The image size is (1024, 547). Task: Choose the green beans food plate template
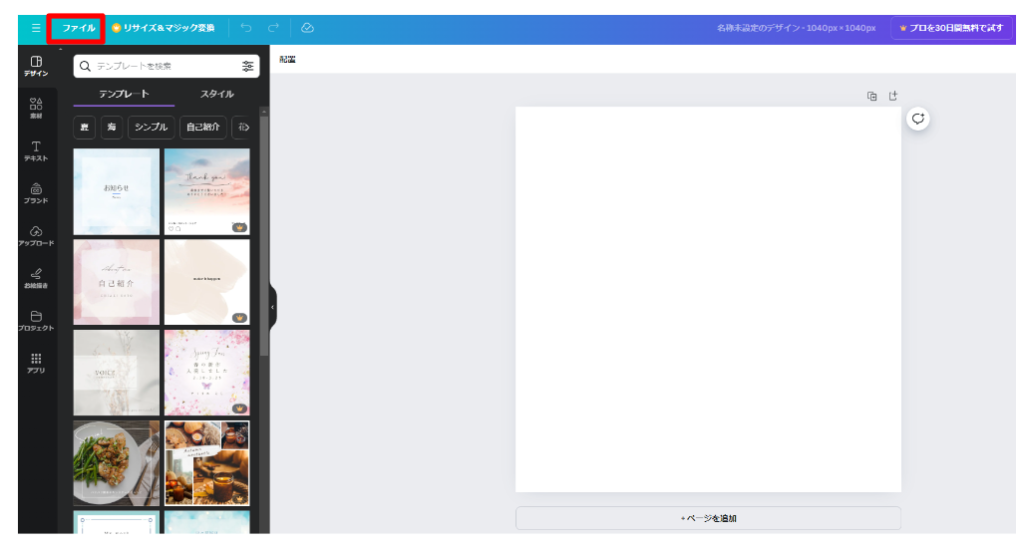click(116, 463)
